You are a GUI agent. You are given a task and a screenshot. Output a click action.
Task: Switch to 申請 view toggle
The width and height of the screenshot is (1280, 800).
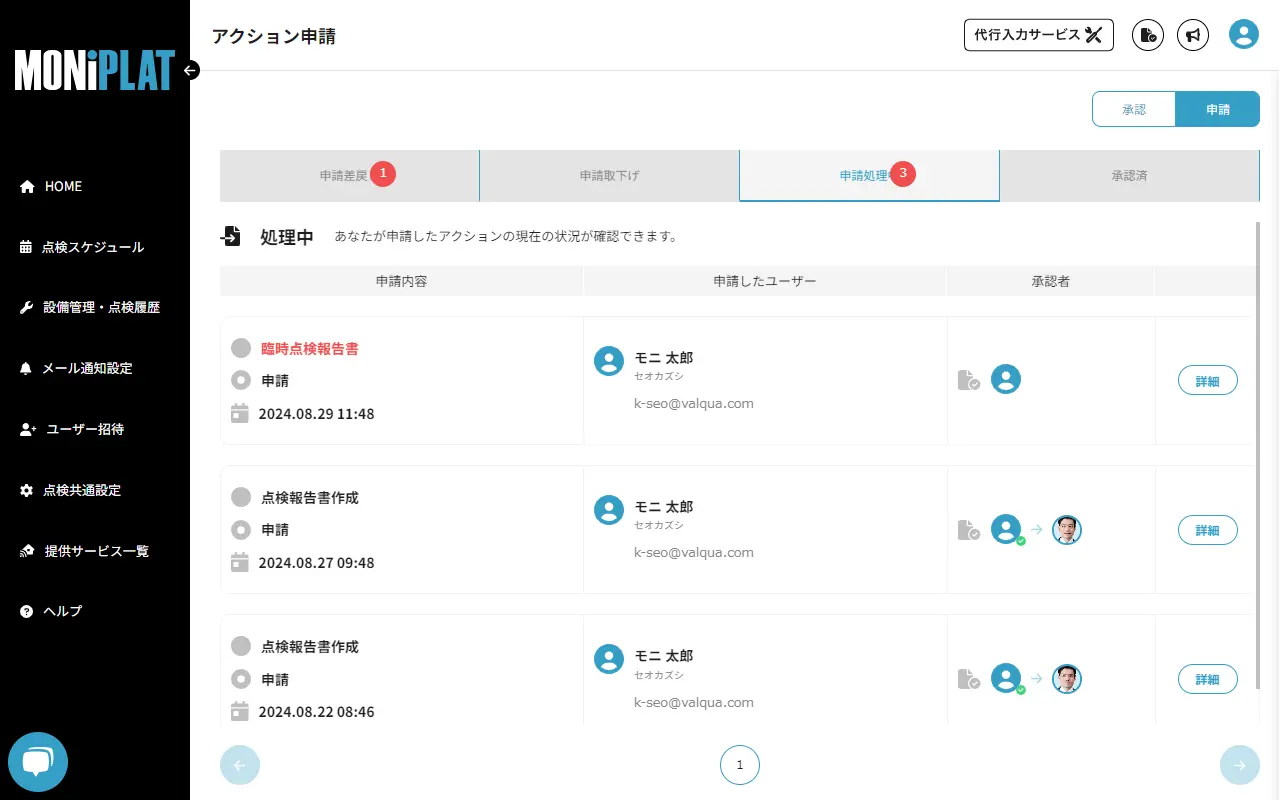(1217, 110)
